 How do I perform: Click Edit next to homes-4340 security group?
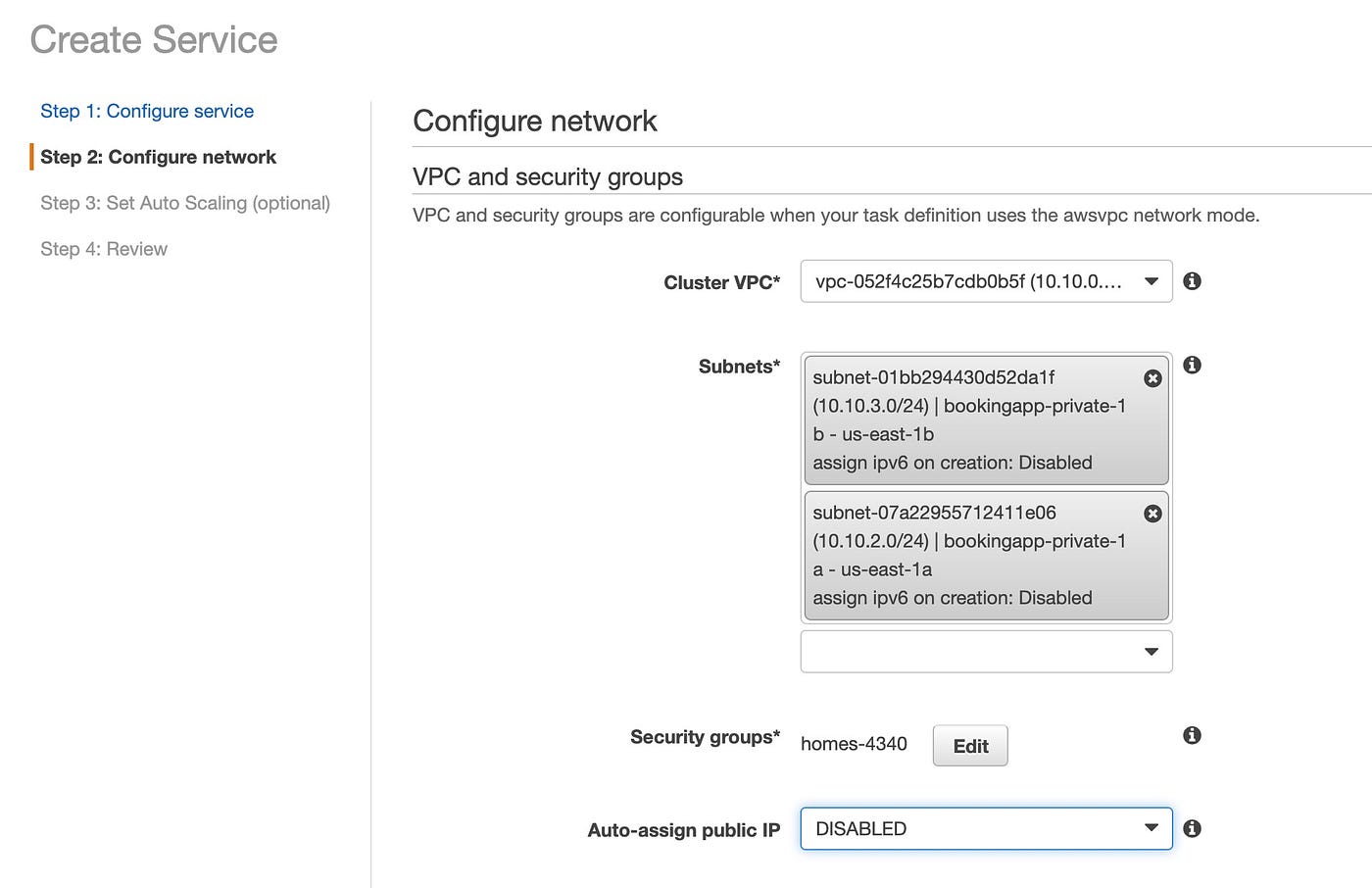tap(969, 745)
